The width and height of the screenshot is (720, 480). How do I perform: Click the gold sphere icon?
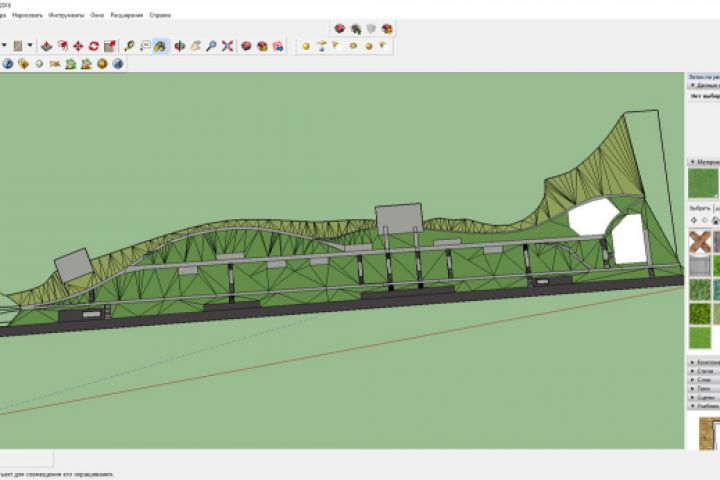click(x=102, y=64)
